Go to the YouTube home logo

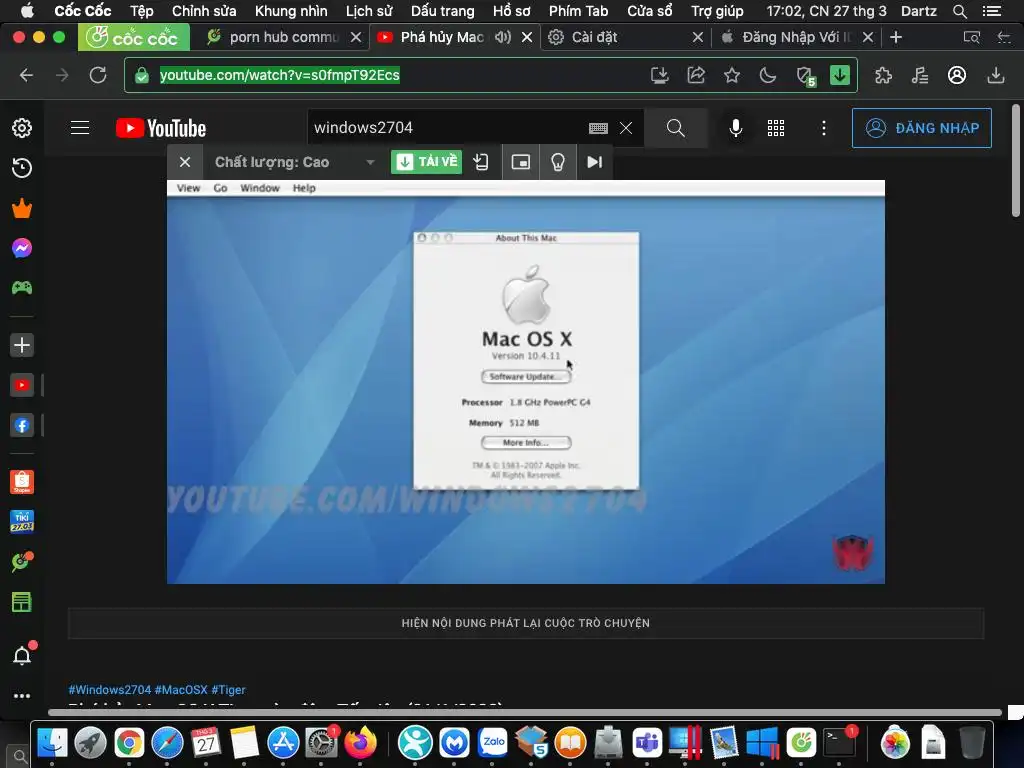click(x=161, y=128)
